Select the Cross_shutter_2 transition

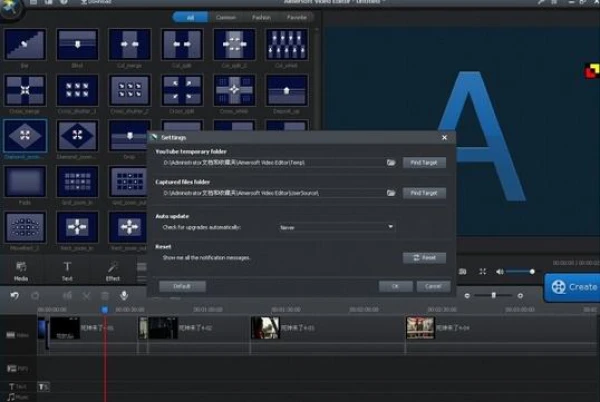pyautogui.click(x=130, y=90)
